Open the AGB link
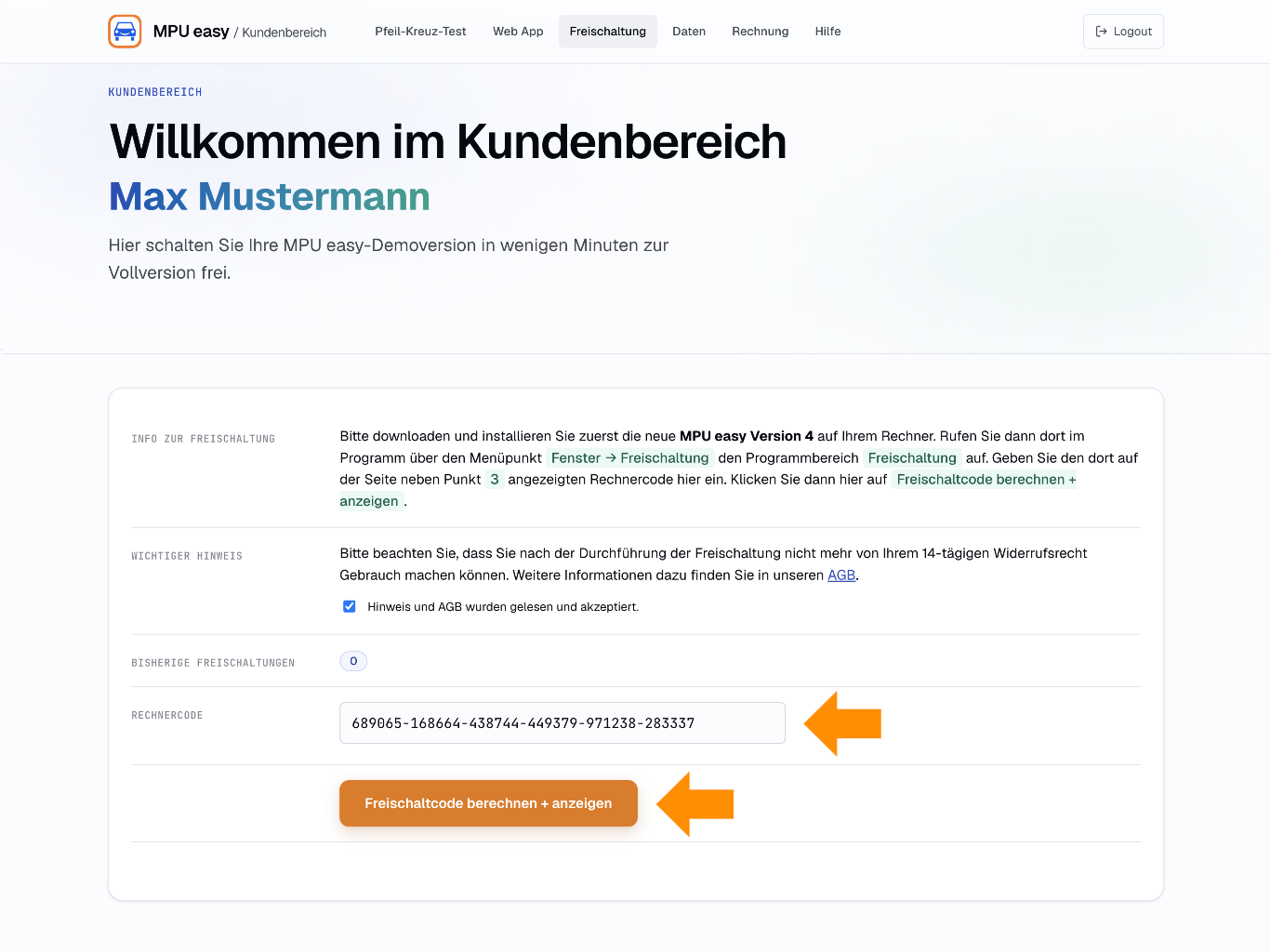 [x=841, y=575]
